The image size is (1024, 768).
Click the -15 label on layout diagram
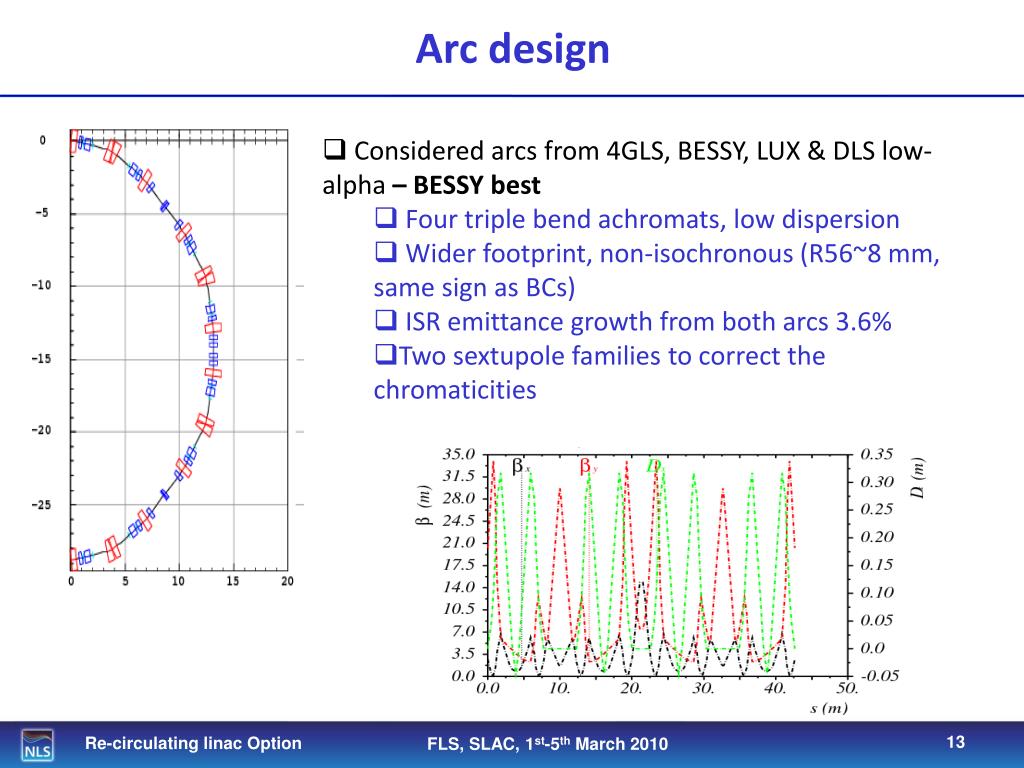(x=40, y=359)
